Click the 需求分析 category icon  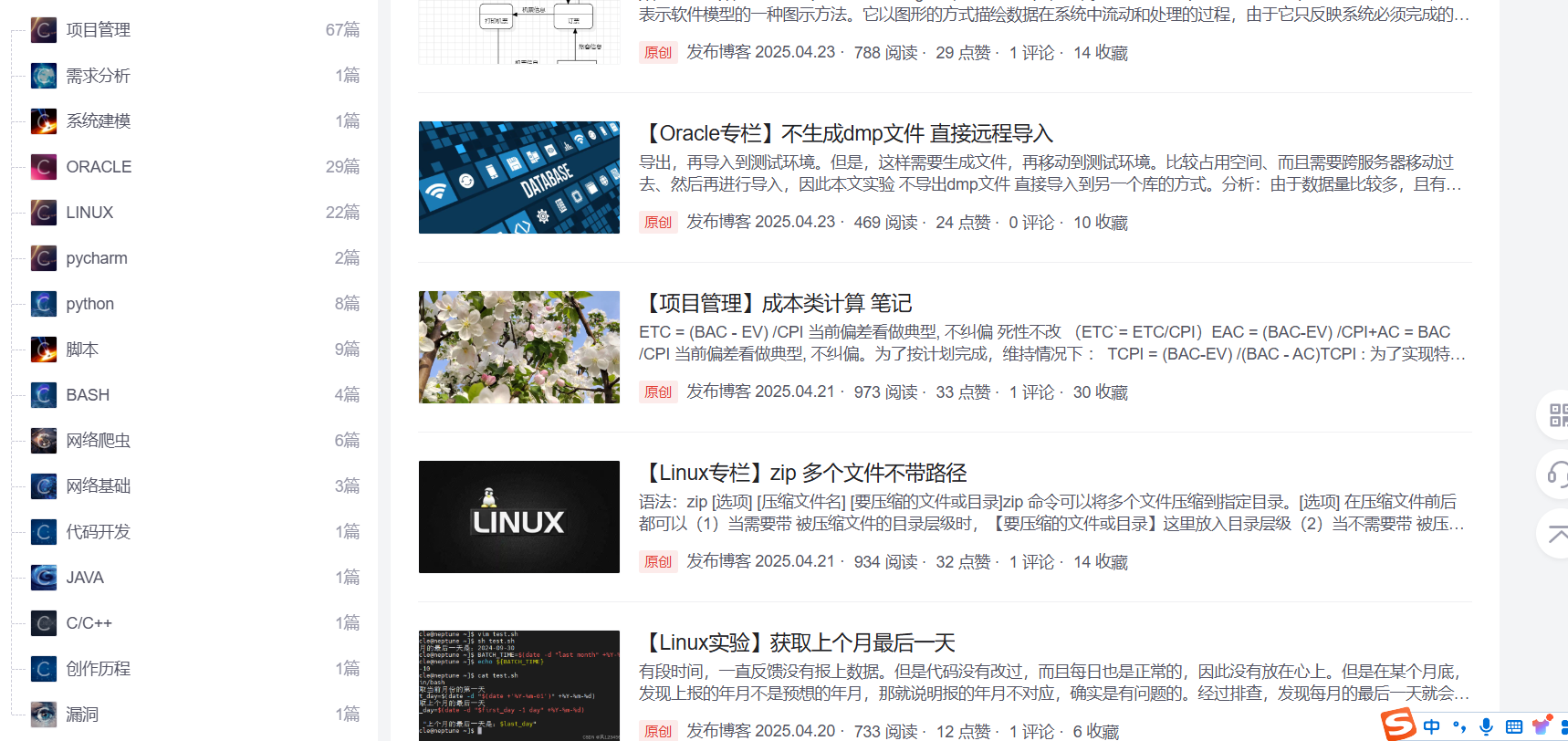[44, 76]
